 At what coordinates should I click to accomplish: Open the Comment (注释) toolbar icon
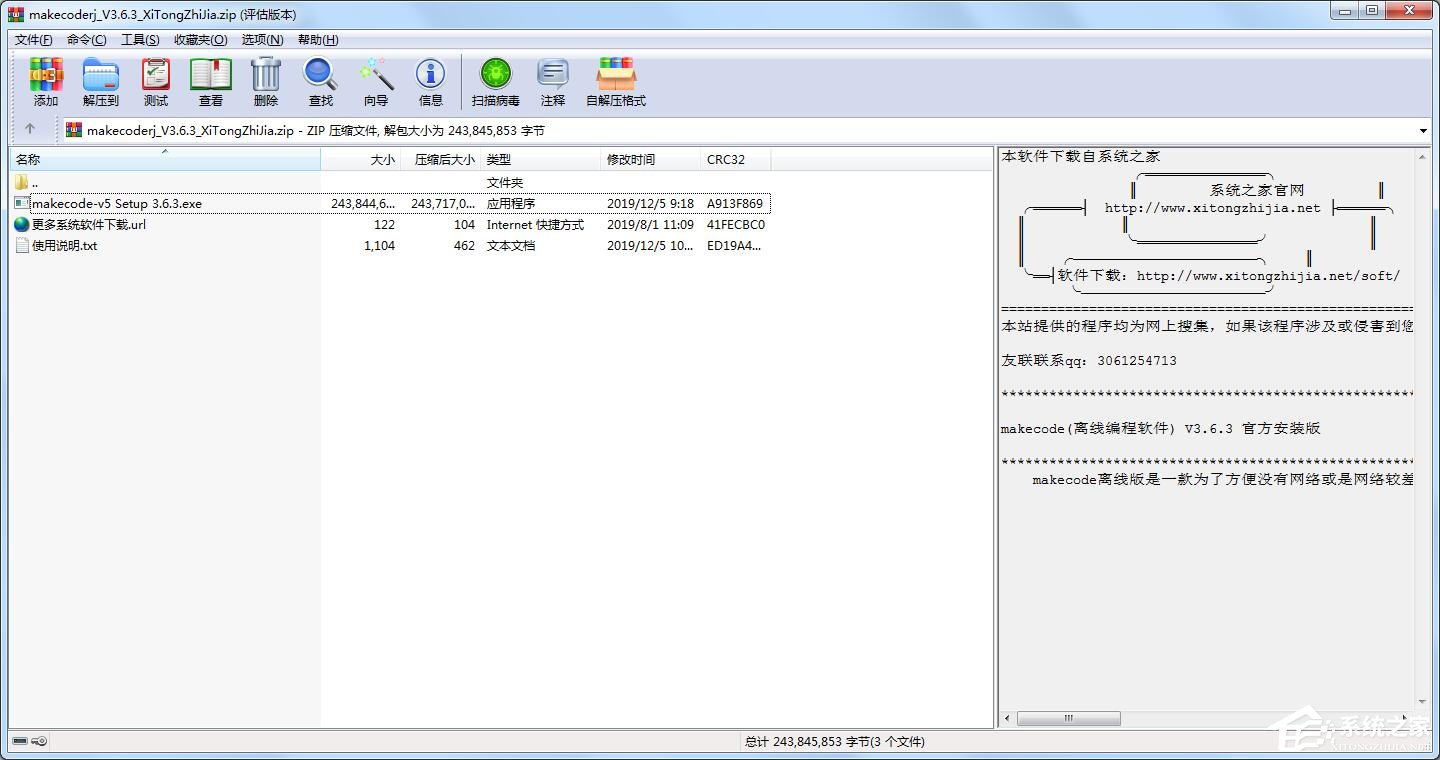point(553,75)
